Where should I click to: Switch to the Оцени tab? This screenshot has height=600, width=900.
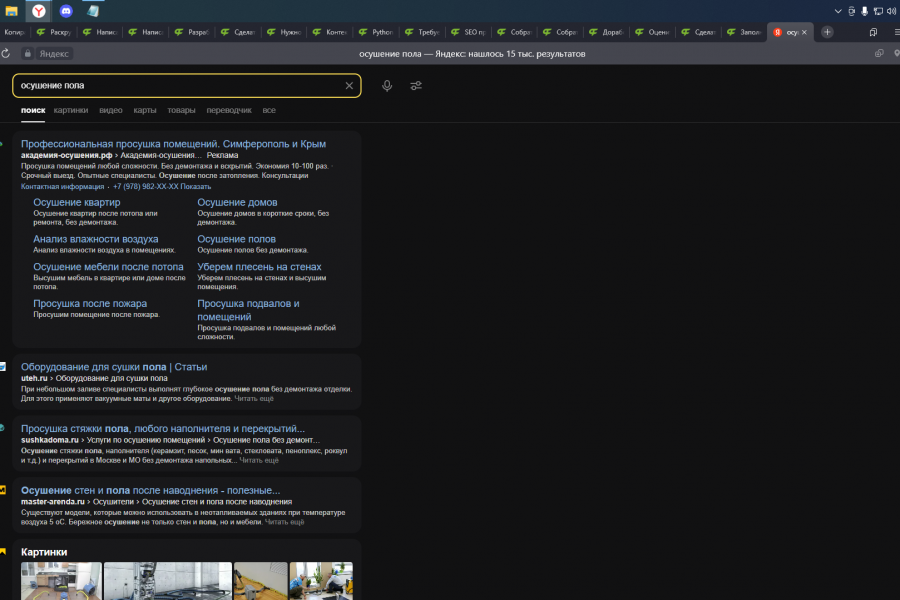click(x=653, y=32)
